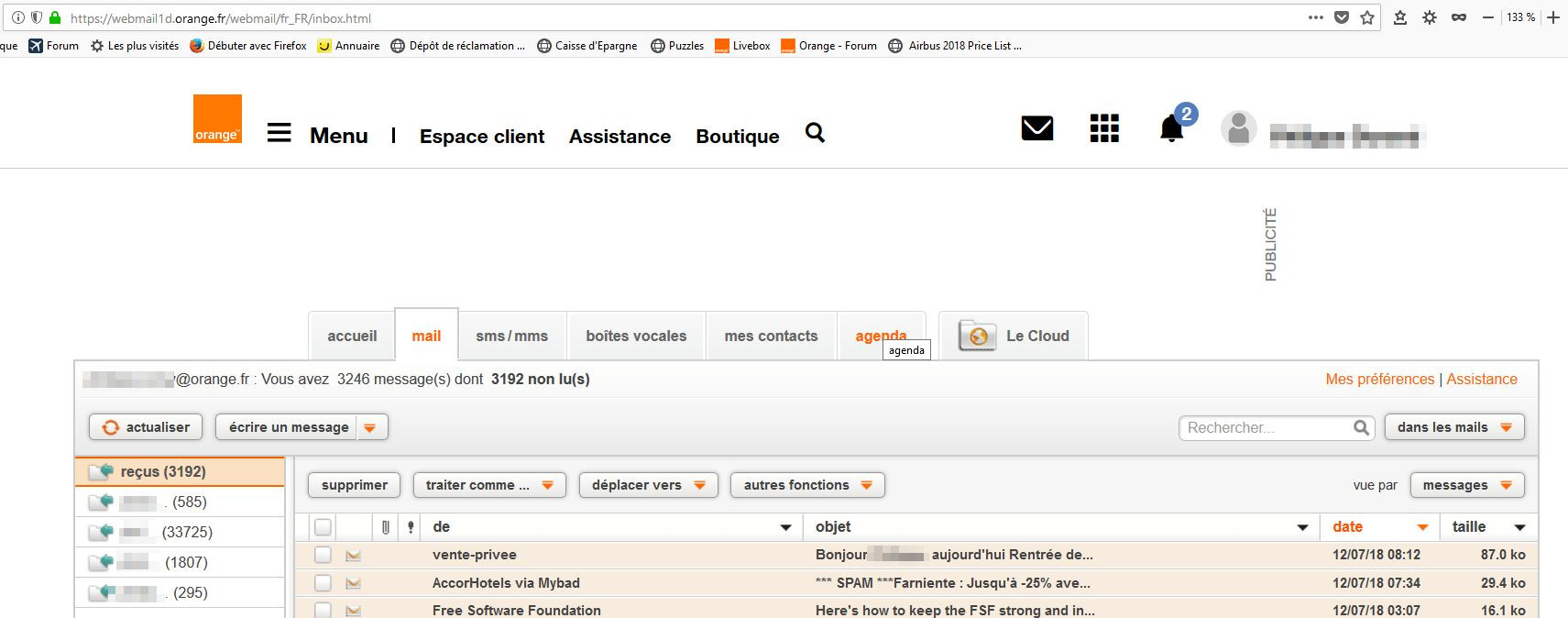
Task: Open the mail envelope icon in header
Action: tap(1036, 128)
